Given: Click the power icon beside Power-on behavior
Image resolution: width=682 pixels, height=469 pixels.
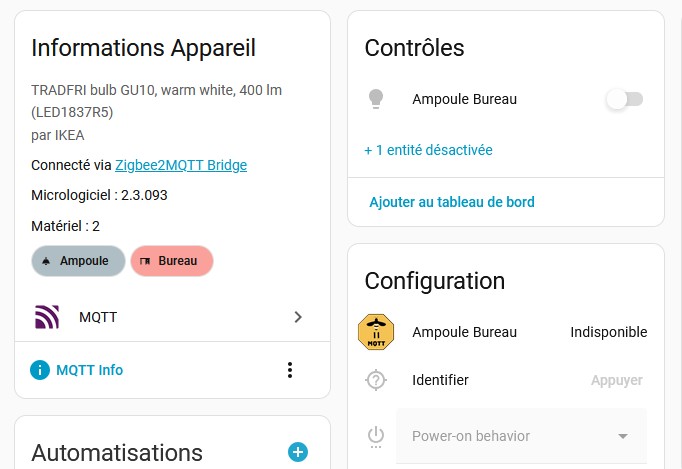Looking at the screenshot, I should click(x=376, y=436).
